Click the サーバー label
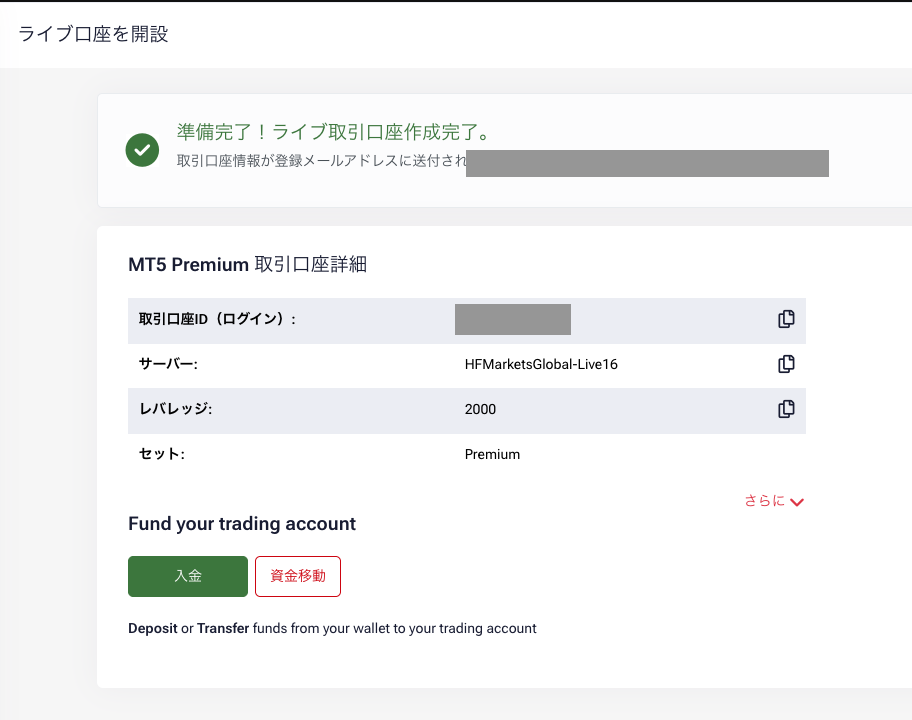This screenshot has height=720, width=912. pyautogui.click(x=168, y=365)
